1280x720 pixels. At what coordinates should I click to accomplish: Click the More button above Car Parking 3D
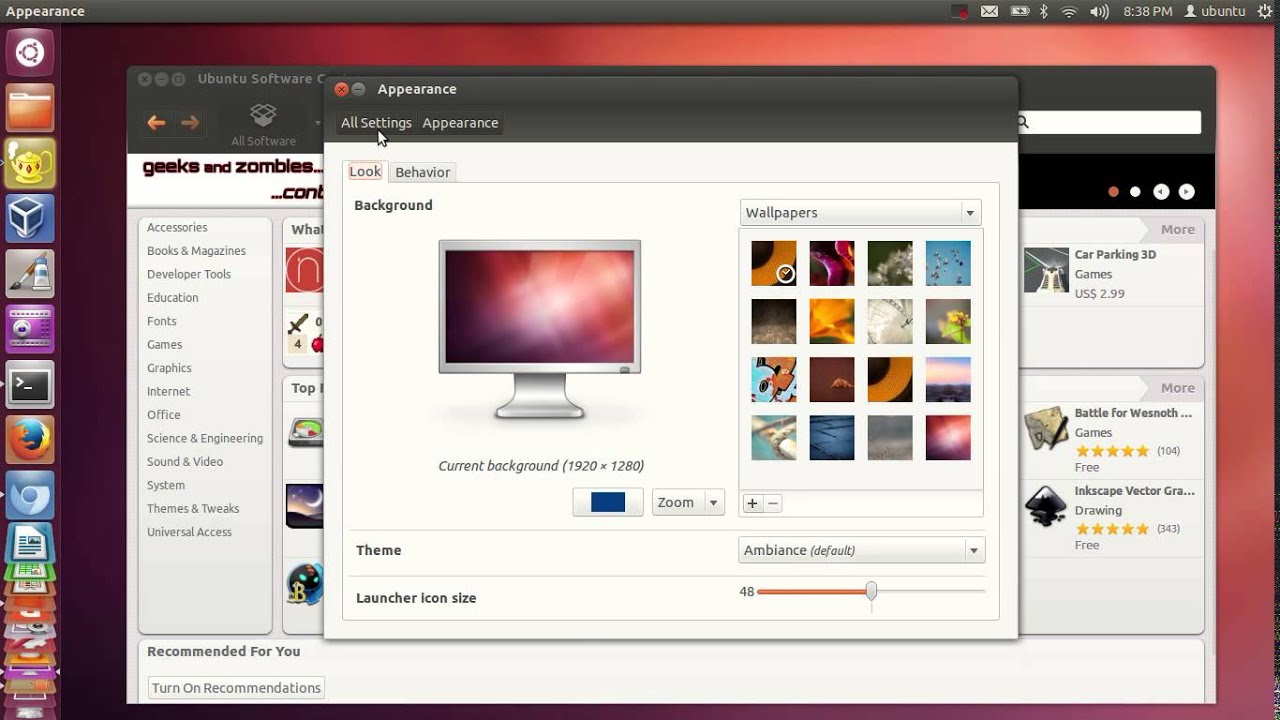pos(1177,230)
